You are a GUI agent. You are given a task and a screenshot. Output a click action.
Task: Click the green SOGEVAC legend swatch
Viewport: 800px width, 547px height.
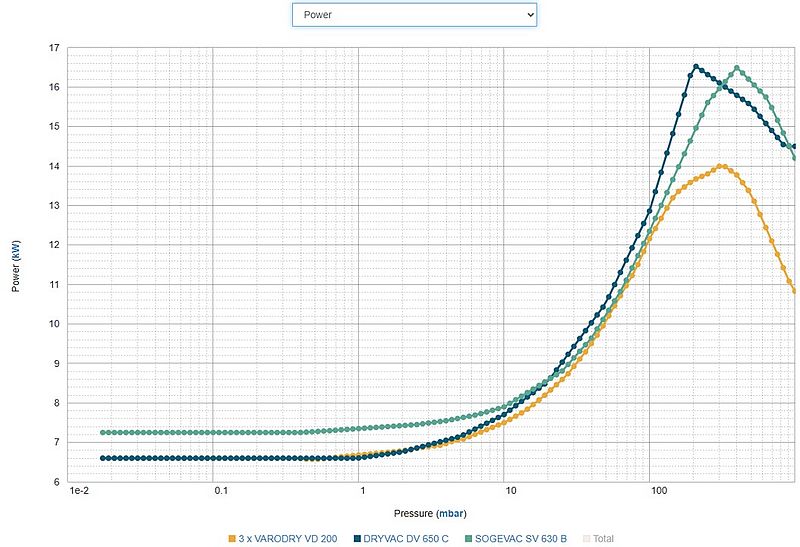tap(467, 538)
